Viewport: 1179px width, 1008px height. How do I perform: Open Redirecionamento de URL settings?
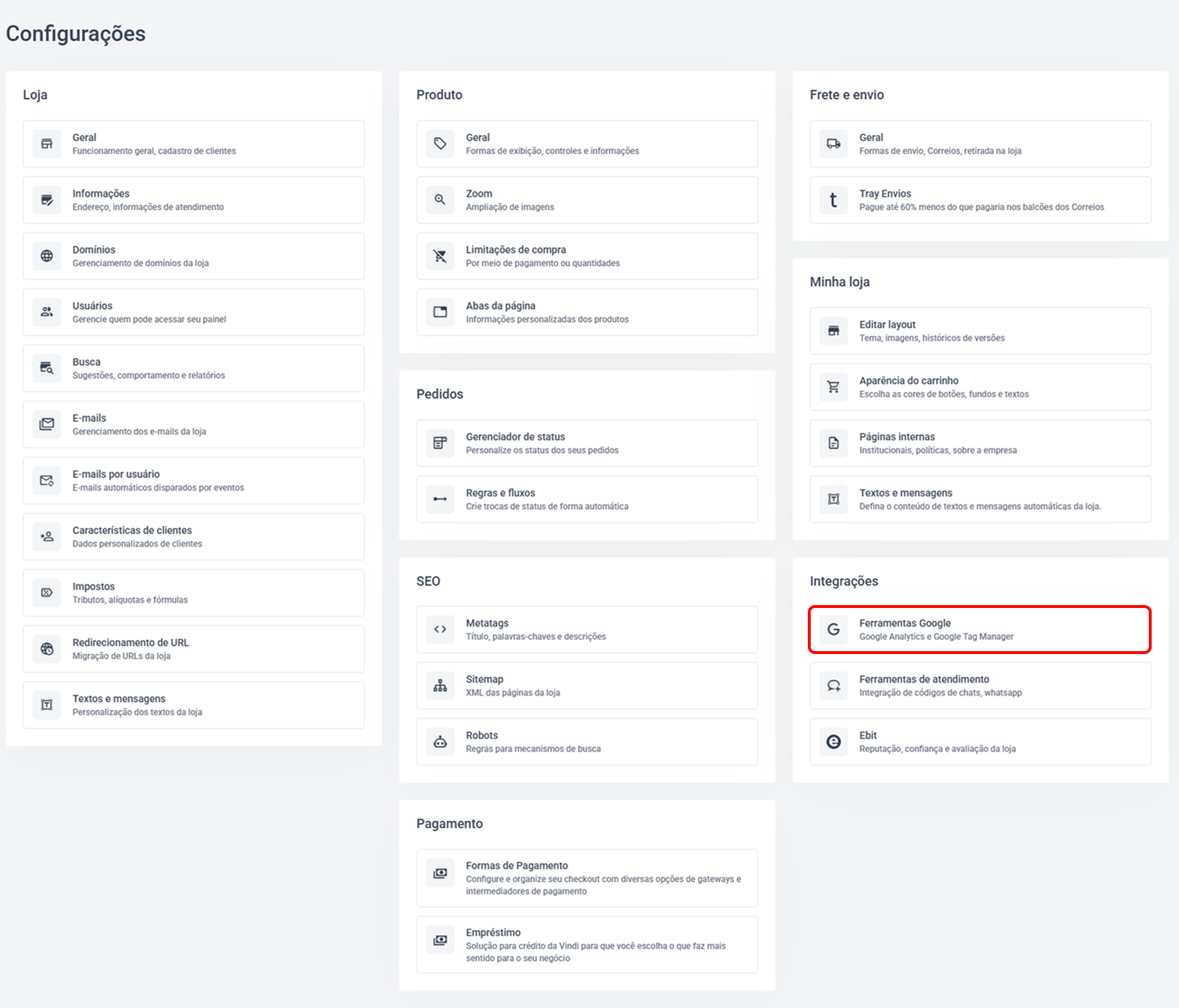coord(194,649)
